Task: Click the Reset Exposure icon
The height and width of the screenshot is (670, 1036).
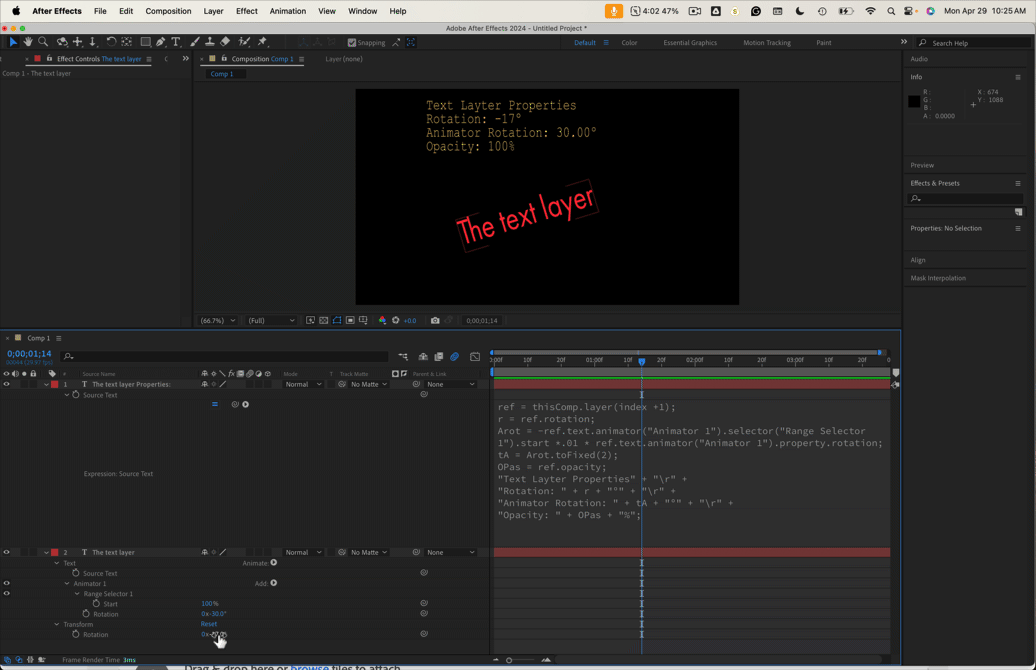Action: tap(396, 320)
